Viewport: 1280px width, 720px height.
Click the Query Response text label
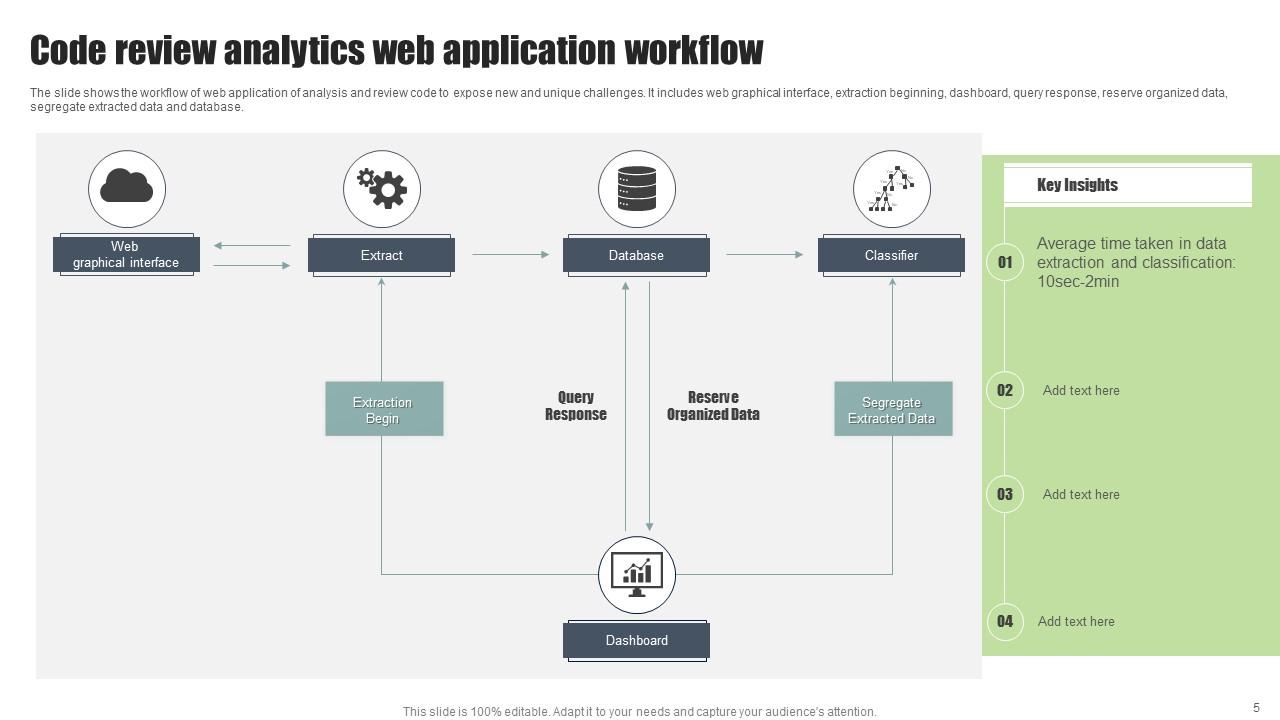(575, 405)
